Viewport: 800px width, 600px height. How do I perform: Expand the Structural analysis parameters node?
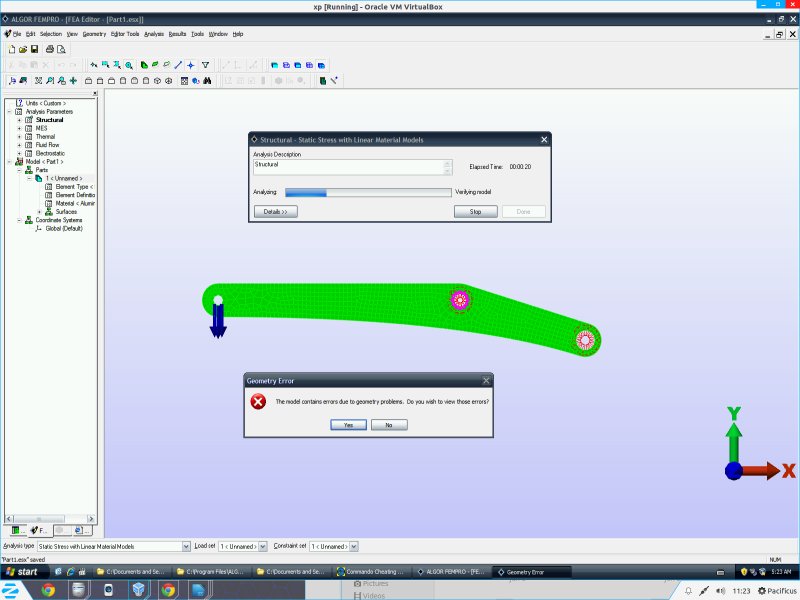(x=19, y=120)
